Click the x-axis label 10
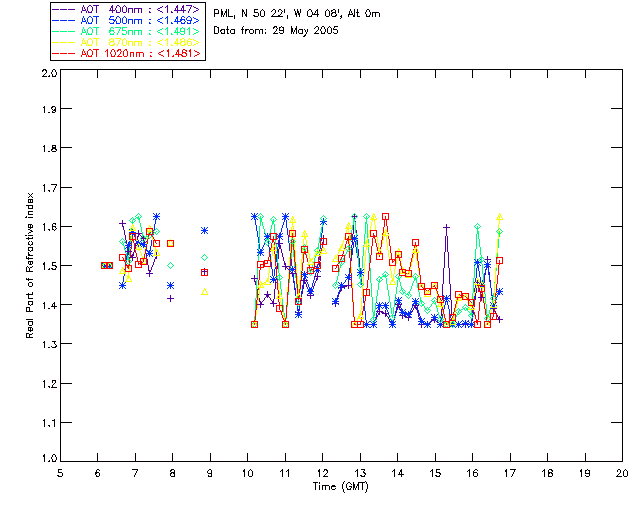Viewport: 640px width, 512px height. pos(247,473)
